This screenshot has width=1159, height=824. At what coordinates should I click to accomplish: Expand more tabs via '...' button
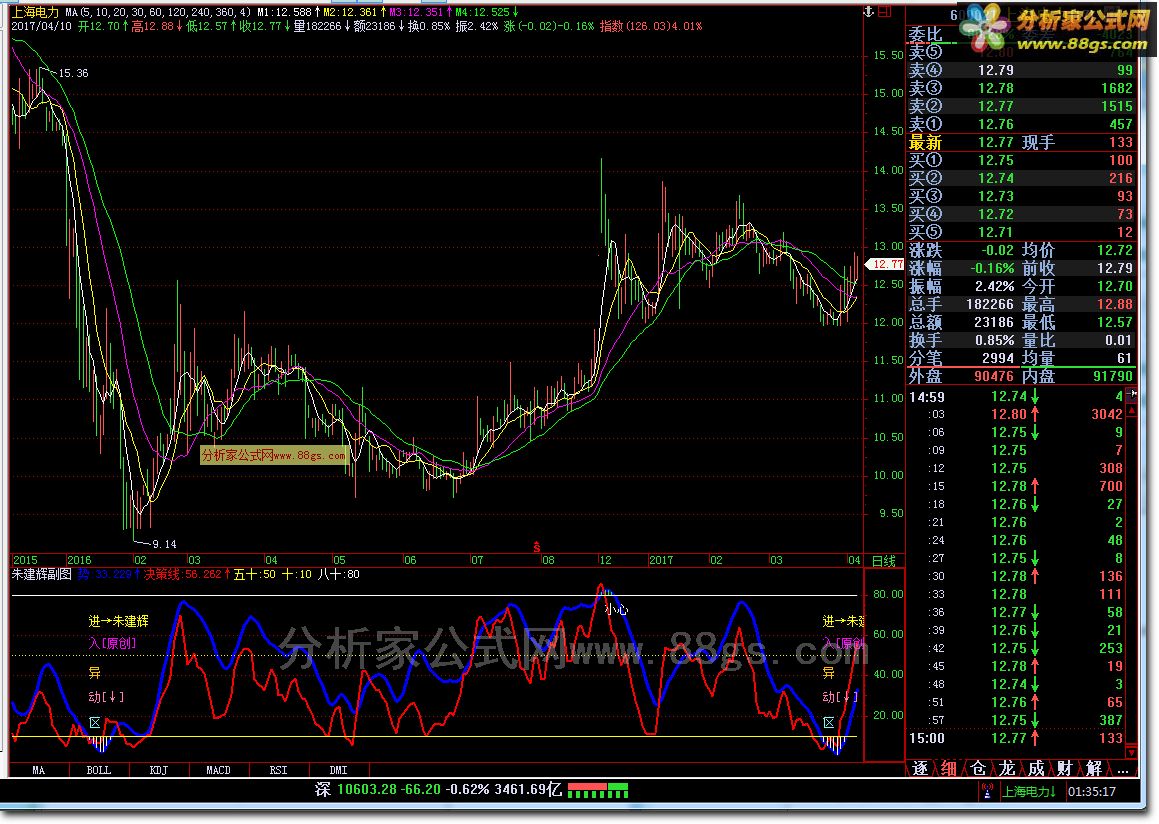[x=1123, y=769]
